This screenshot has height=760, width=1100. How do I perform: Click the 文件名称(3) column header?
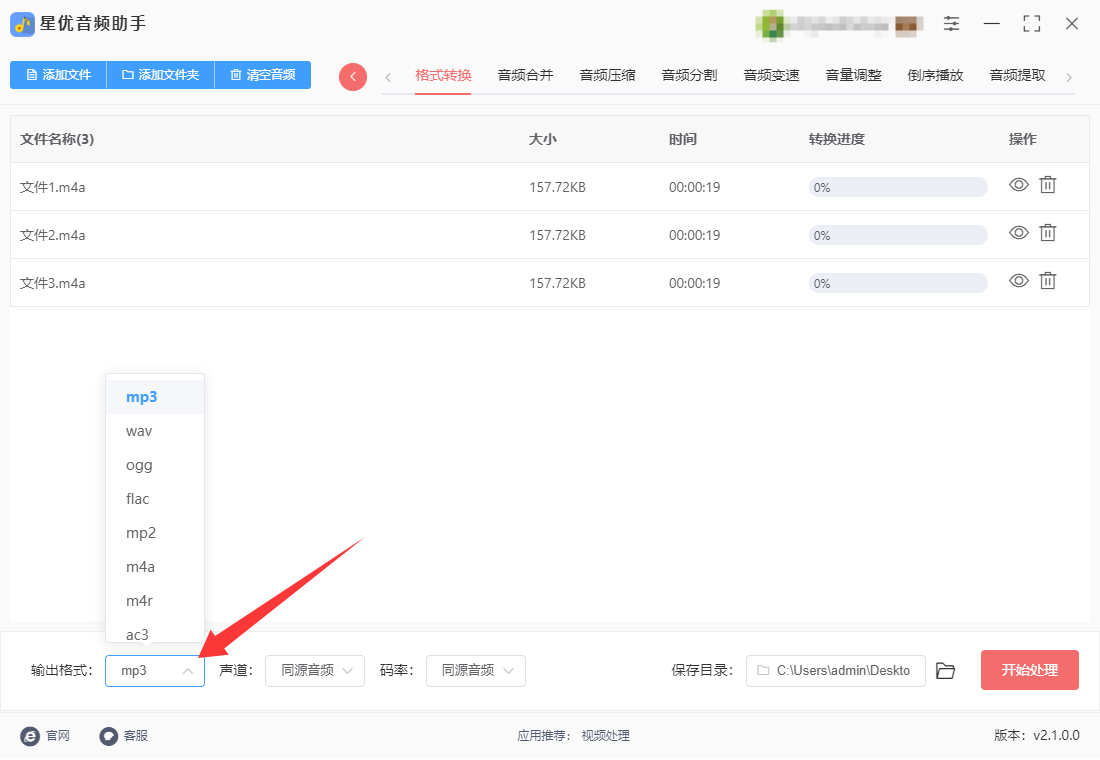[x=57, y=139]
